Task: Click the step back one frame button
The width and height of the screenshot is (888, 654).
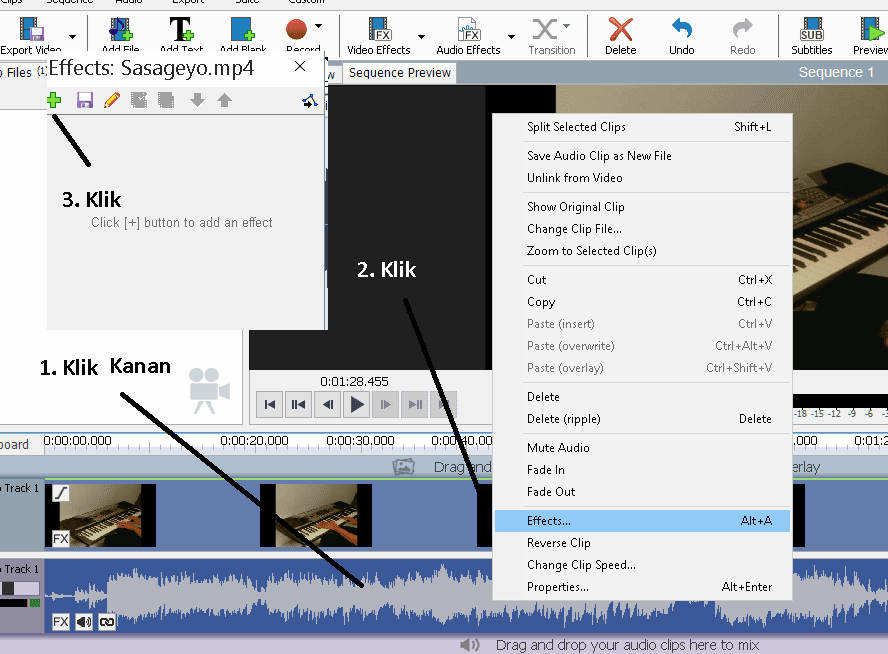Action: tap(327, 404)
